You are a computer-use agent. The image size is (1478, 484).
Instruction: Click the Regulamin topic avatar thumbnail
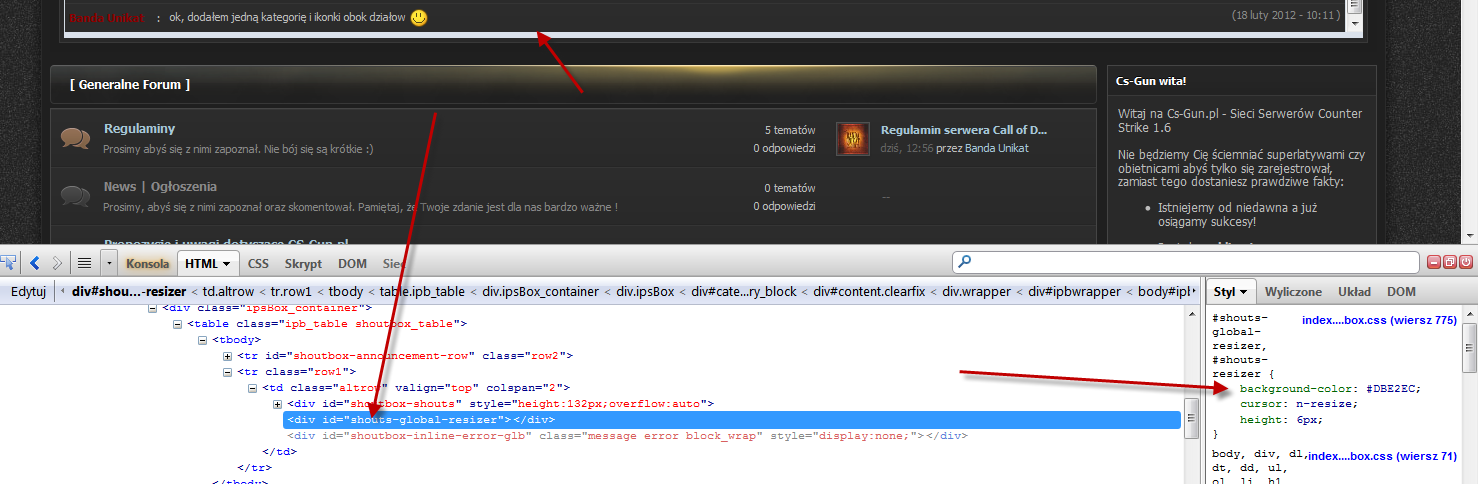coord(852,138)
